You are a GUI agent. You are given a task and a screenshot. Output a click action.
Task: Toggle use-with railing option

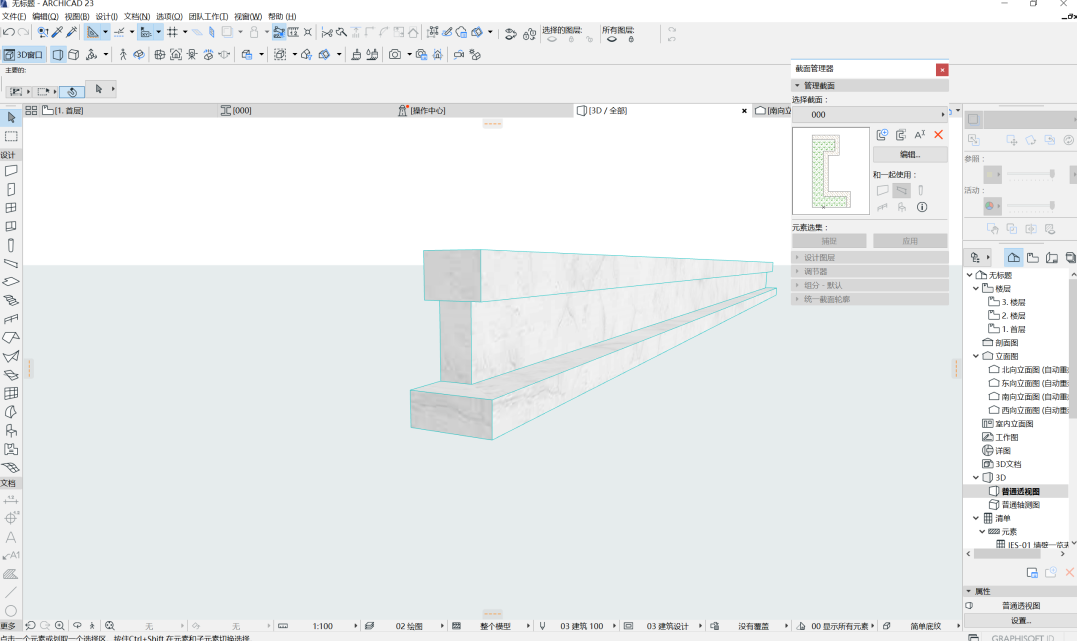[x=883, y=207]
